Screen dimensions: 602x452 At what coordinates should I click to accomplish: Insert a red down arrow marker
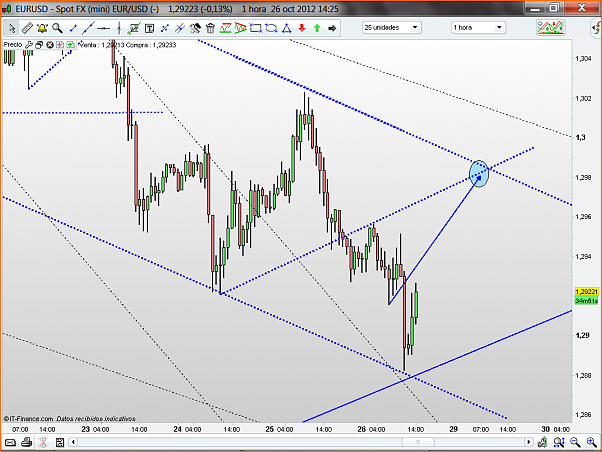[302, 28]
